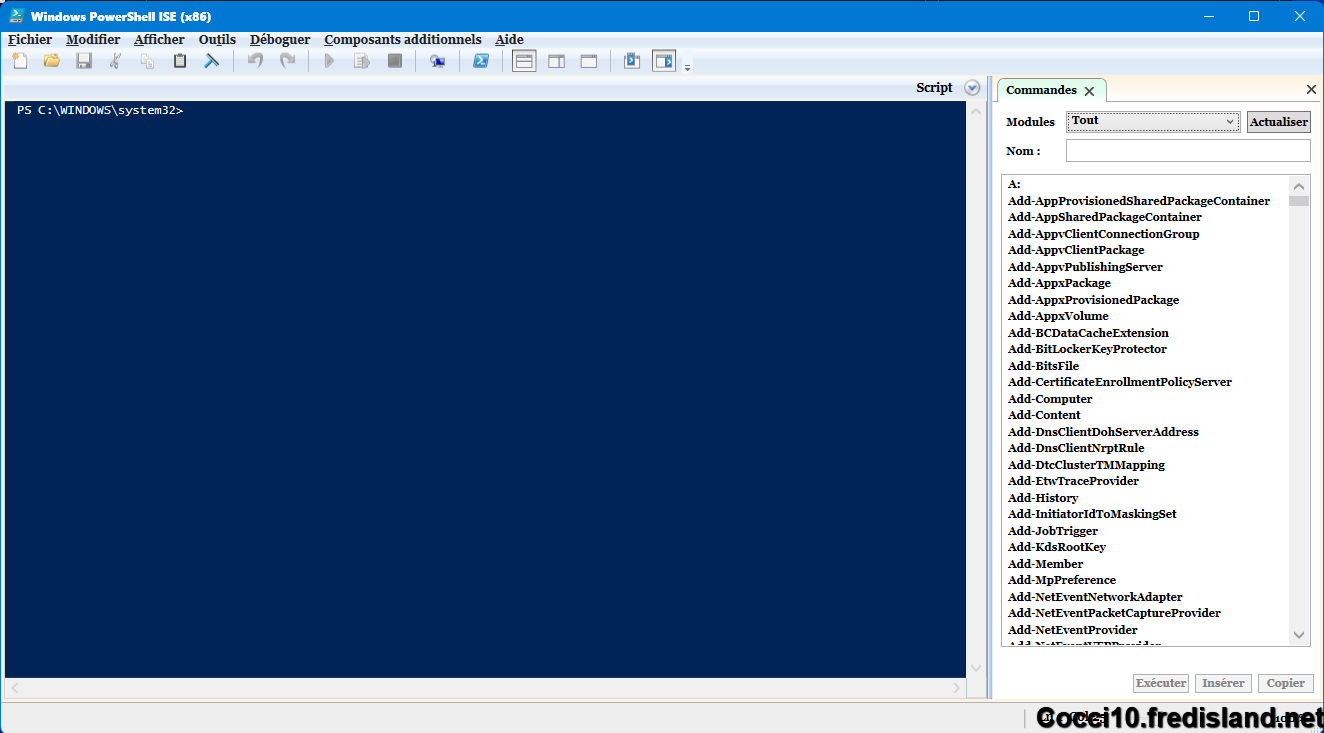Select Add-Member in the command list
This screenshot has height=733, width=1324.
[1045, 564]
